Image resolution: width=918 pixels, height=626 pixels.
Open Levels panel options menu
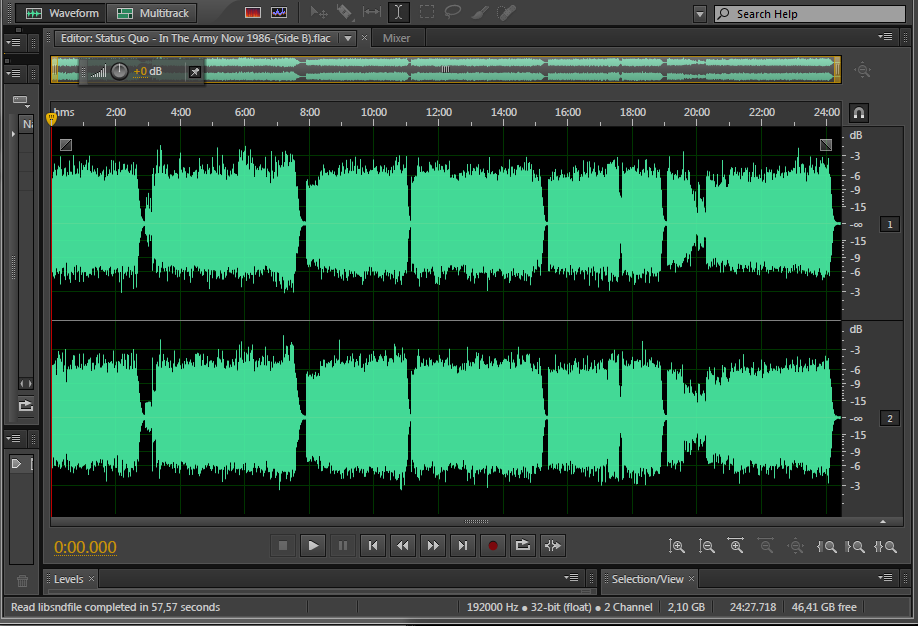[571, 578]
